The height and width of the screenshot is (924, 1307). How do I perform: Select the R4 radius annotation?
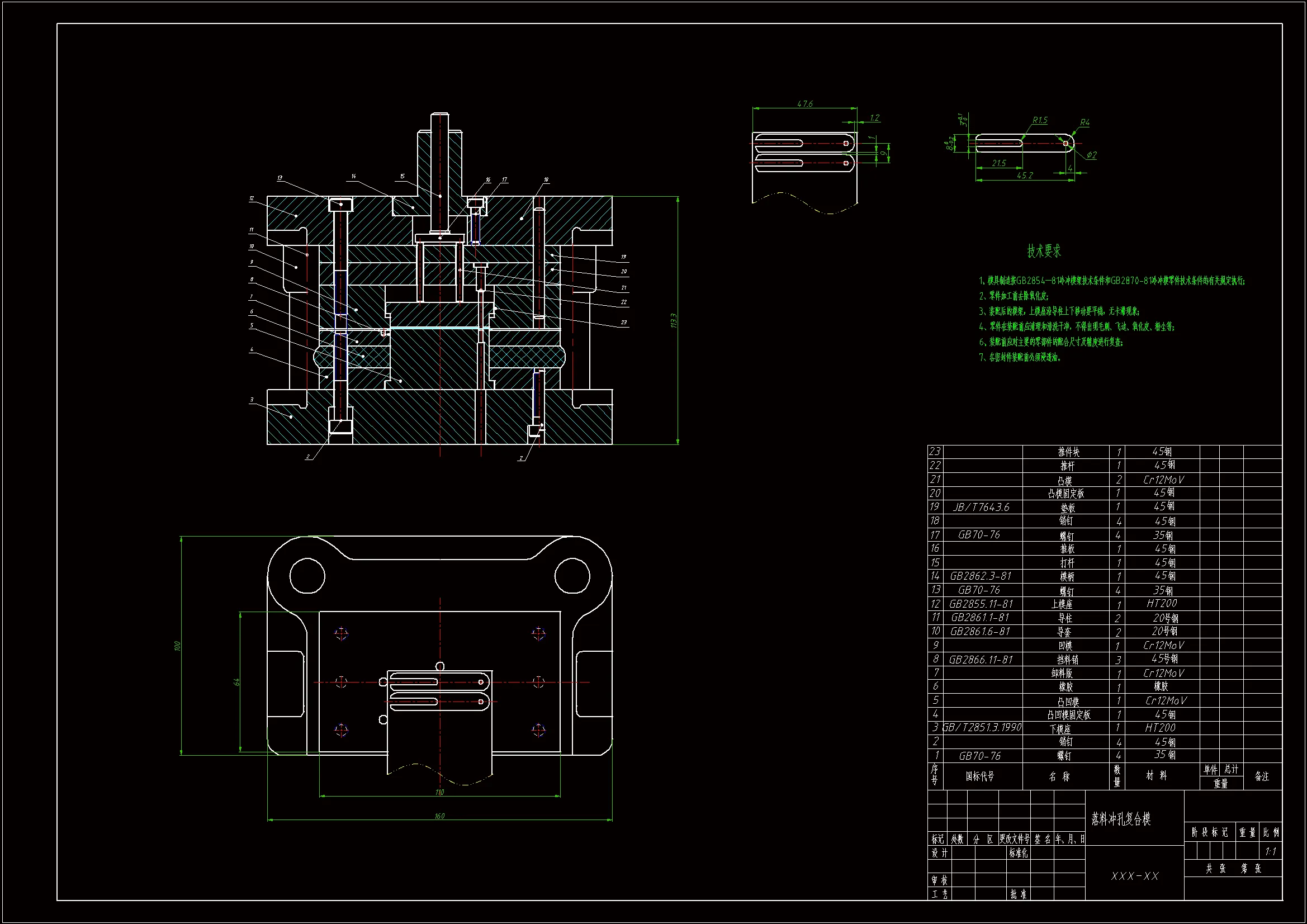pyautogui.click(x=1085, y=122)
